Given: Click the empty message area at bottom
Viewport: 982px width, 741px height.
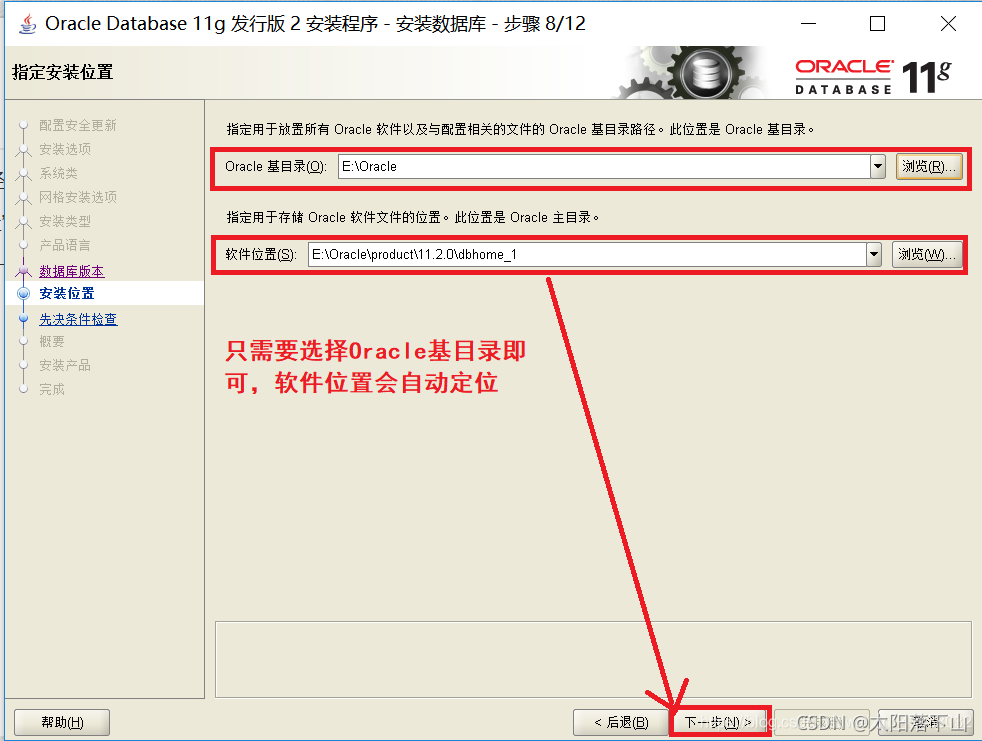Looking at the screenshot, I should 593,659.
